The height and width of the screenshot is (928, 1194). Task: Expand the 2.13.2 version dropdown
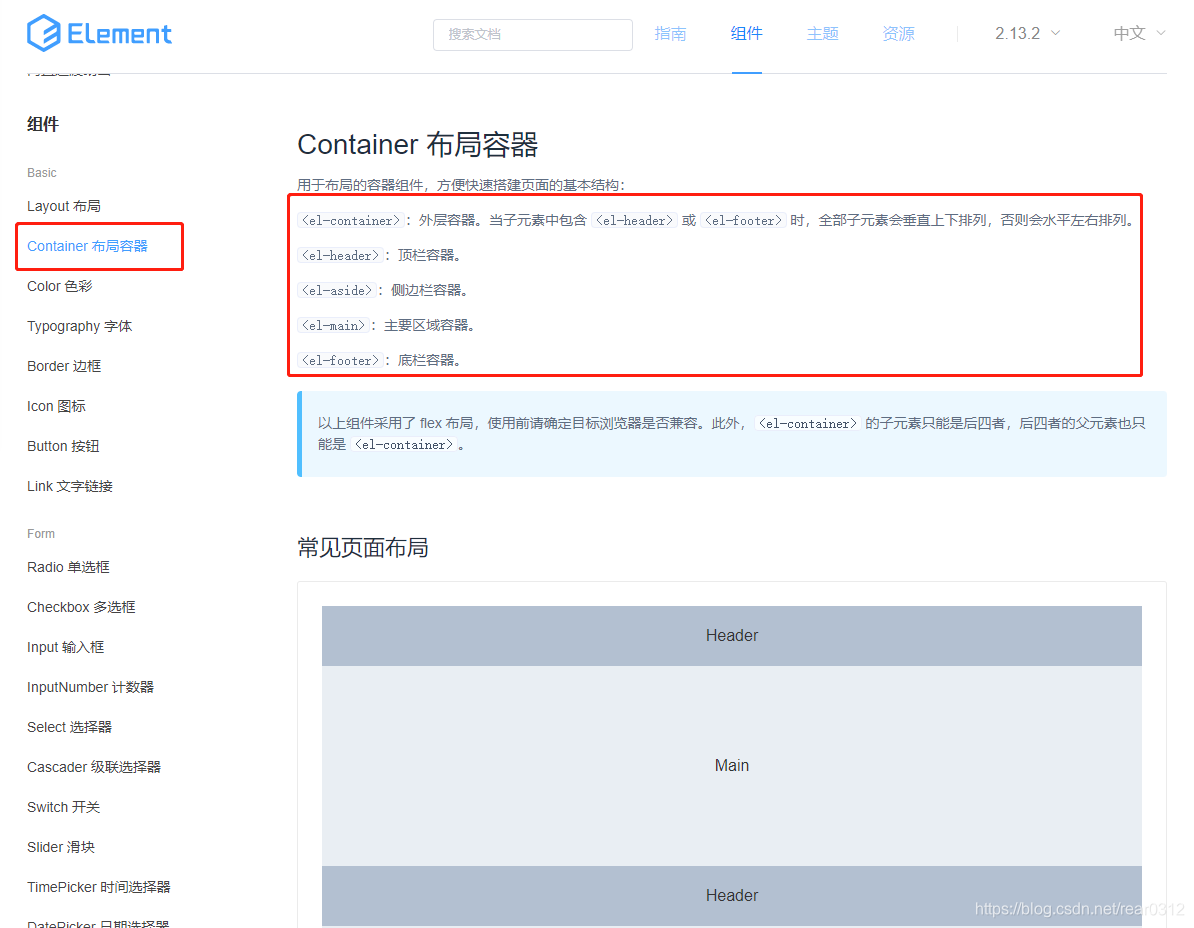[1027, 33]
